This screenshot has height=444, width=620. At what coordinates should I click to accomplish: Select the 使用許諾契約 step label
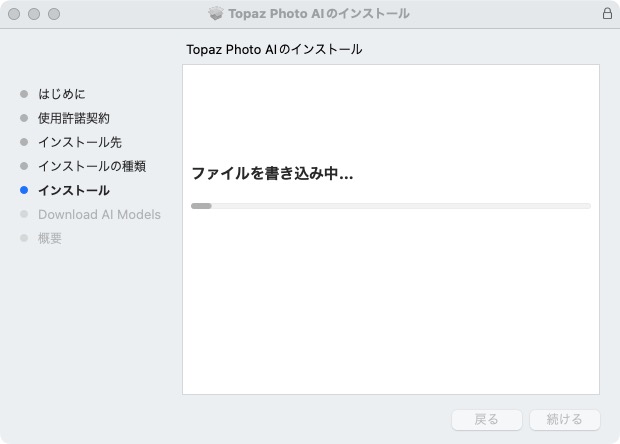[x=74, y=118]
